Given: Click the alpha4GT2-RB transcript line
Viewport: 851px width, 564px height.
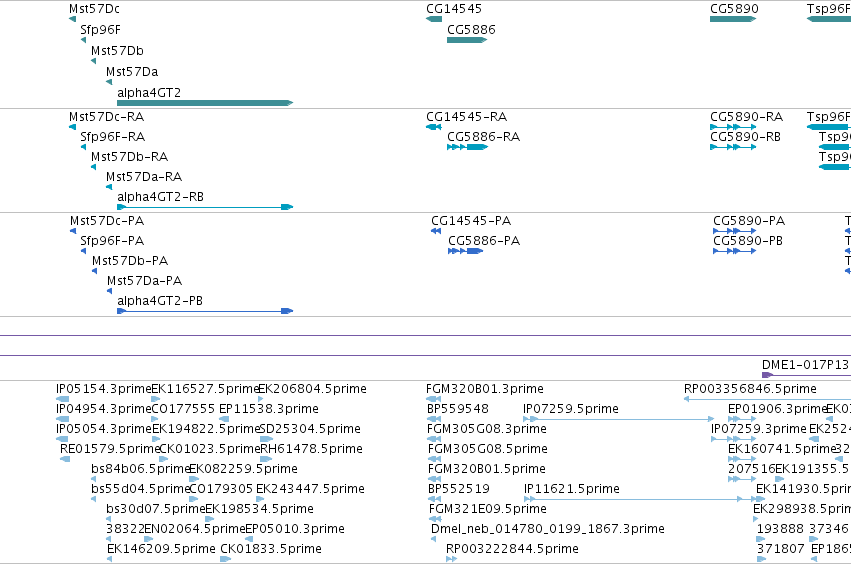Looking at the screenshot, I should click(205, 207).
